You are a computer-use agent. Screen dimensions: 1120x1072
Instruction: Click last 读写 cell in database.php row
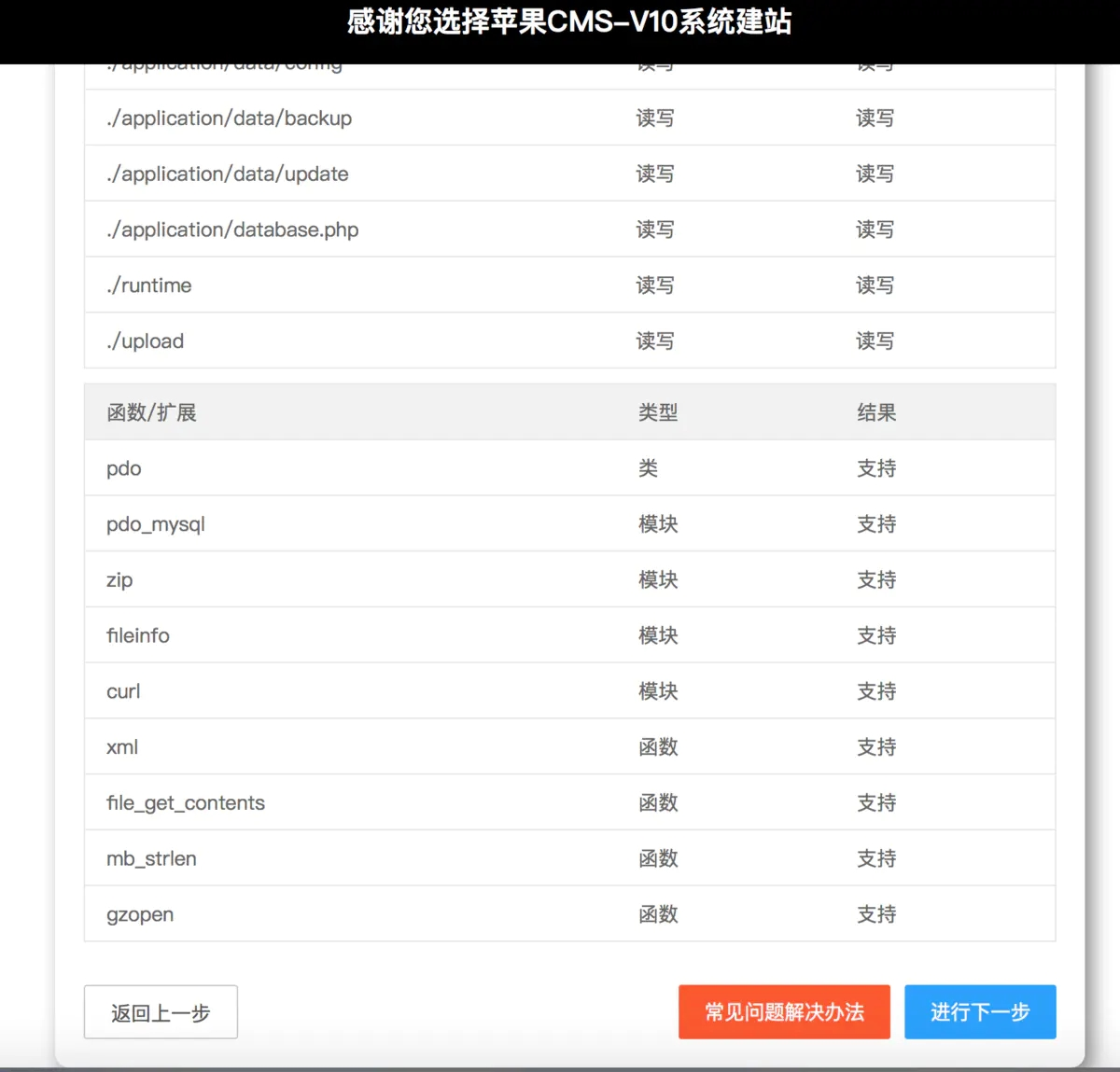coord(875,230)
